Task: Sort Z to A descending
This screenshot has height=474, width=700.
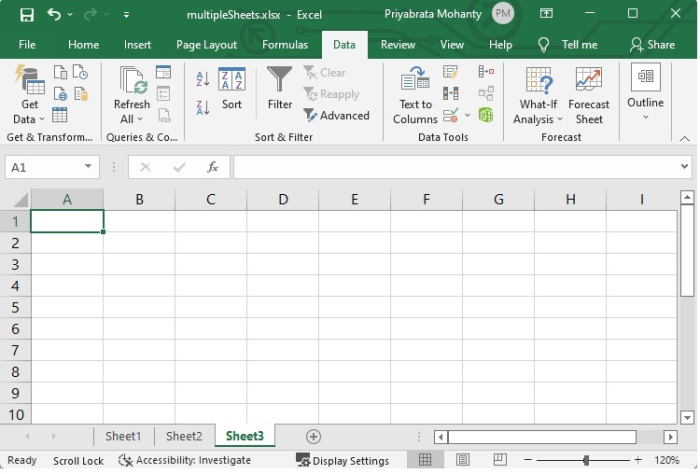Action: tap(203, 108)
